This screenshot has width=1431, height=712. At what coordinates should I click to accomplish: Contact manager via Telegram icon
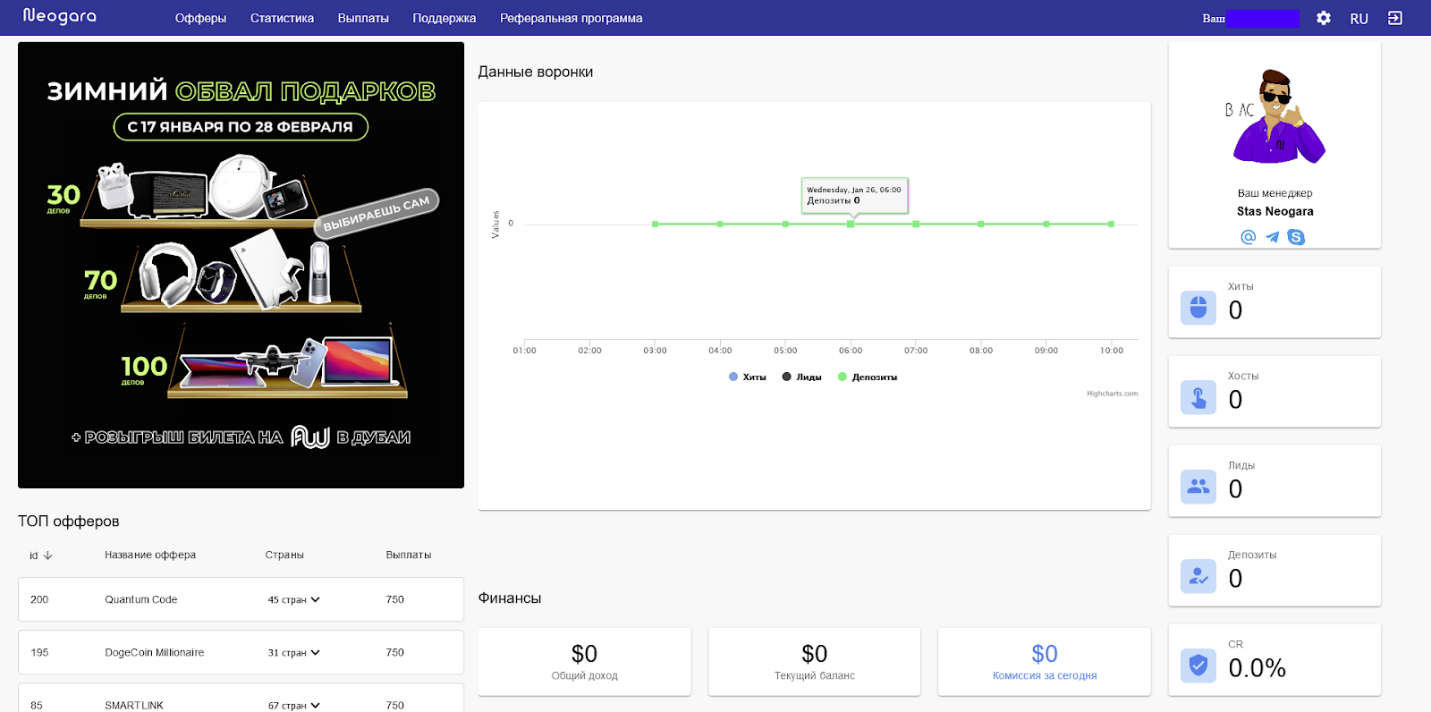click(1272, 237)
